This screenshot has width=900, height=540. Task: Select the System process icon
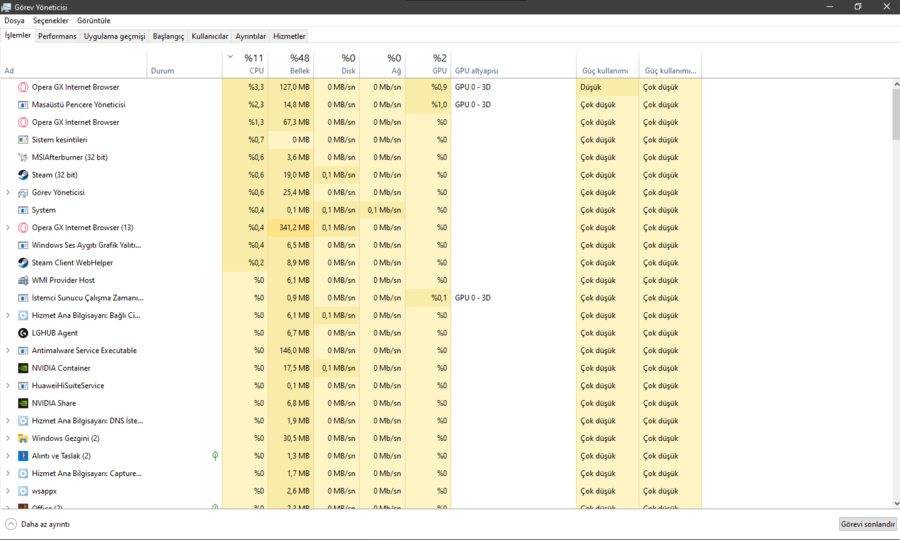[x=23, y=210]
